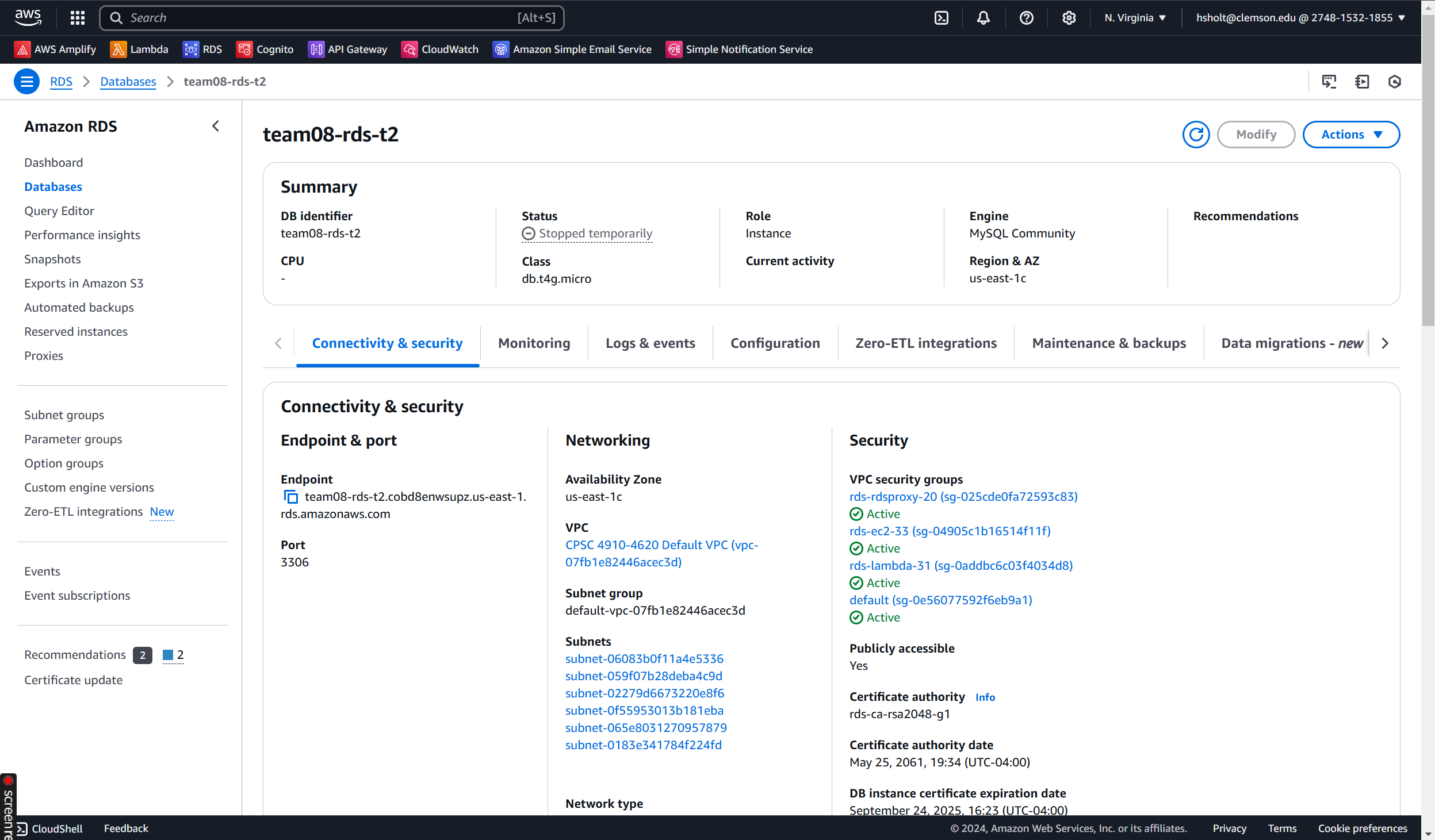Open Performance insights in sidebar
1435x840 pixels.
[82, 235]
